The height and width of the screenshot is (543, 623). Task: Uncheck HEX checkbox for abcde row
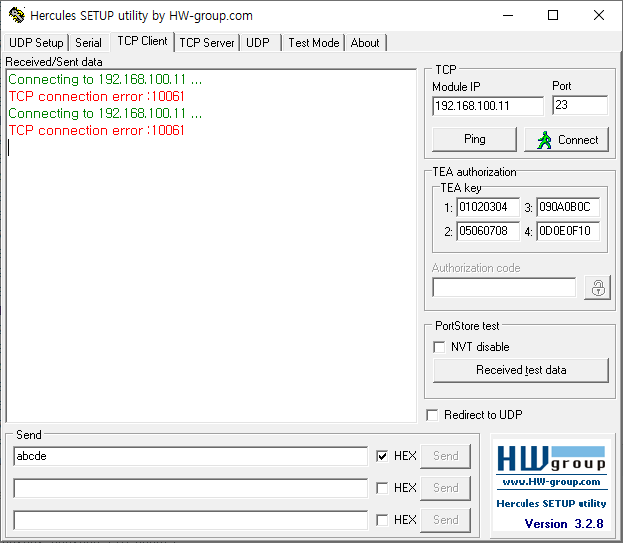point(382,456)
